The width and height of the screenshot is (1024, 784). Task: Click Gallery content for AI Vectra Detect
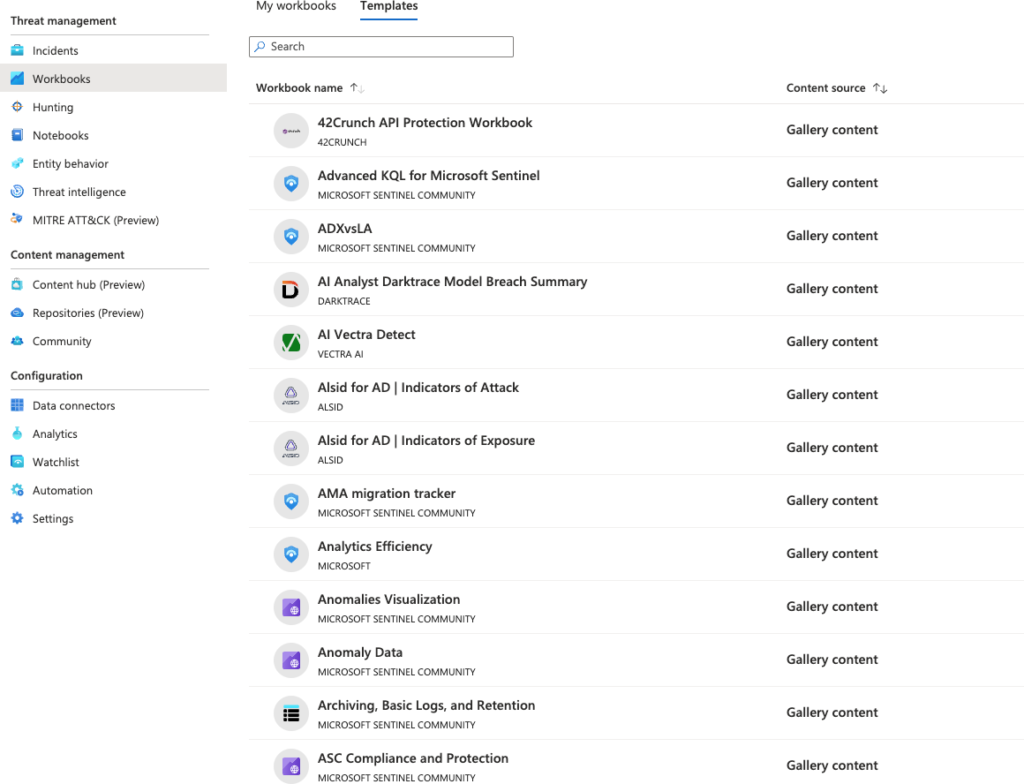tap(831, 342)
